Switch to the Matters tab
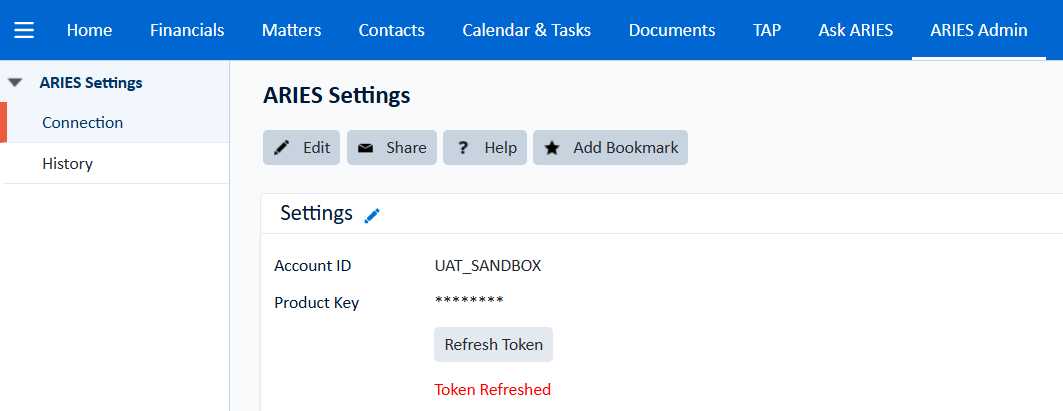The height and width of the screenshot is (411, 1063). tap(292, 30)
